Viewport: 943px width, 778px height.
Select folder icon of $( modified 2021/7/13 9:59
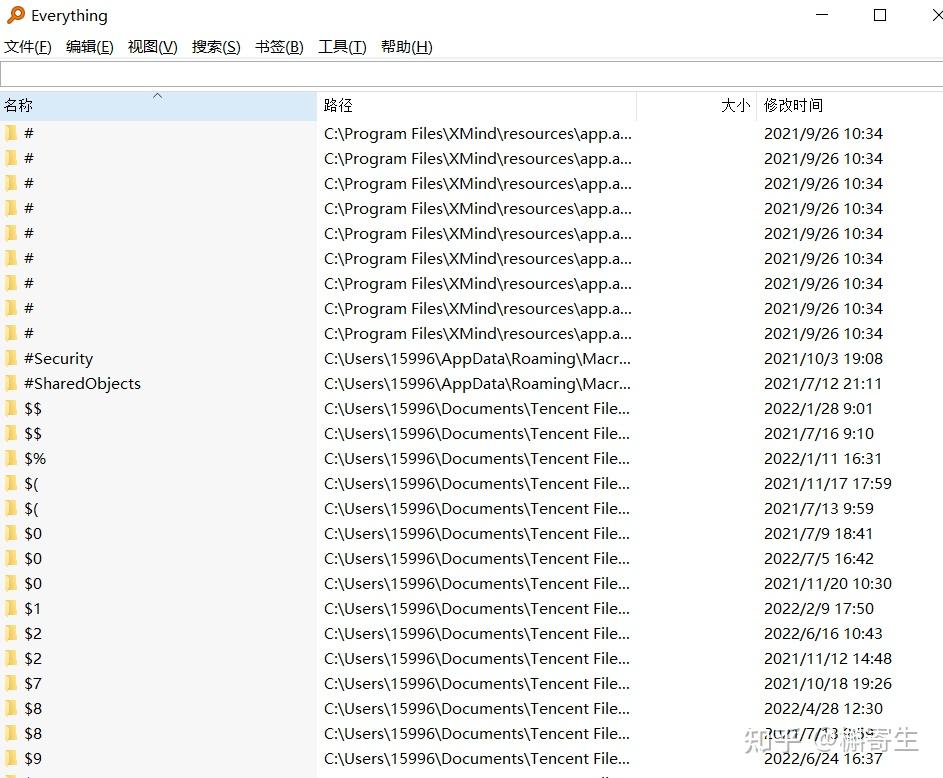click(11, 509)
